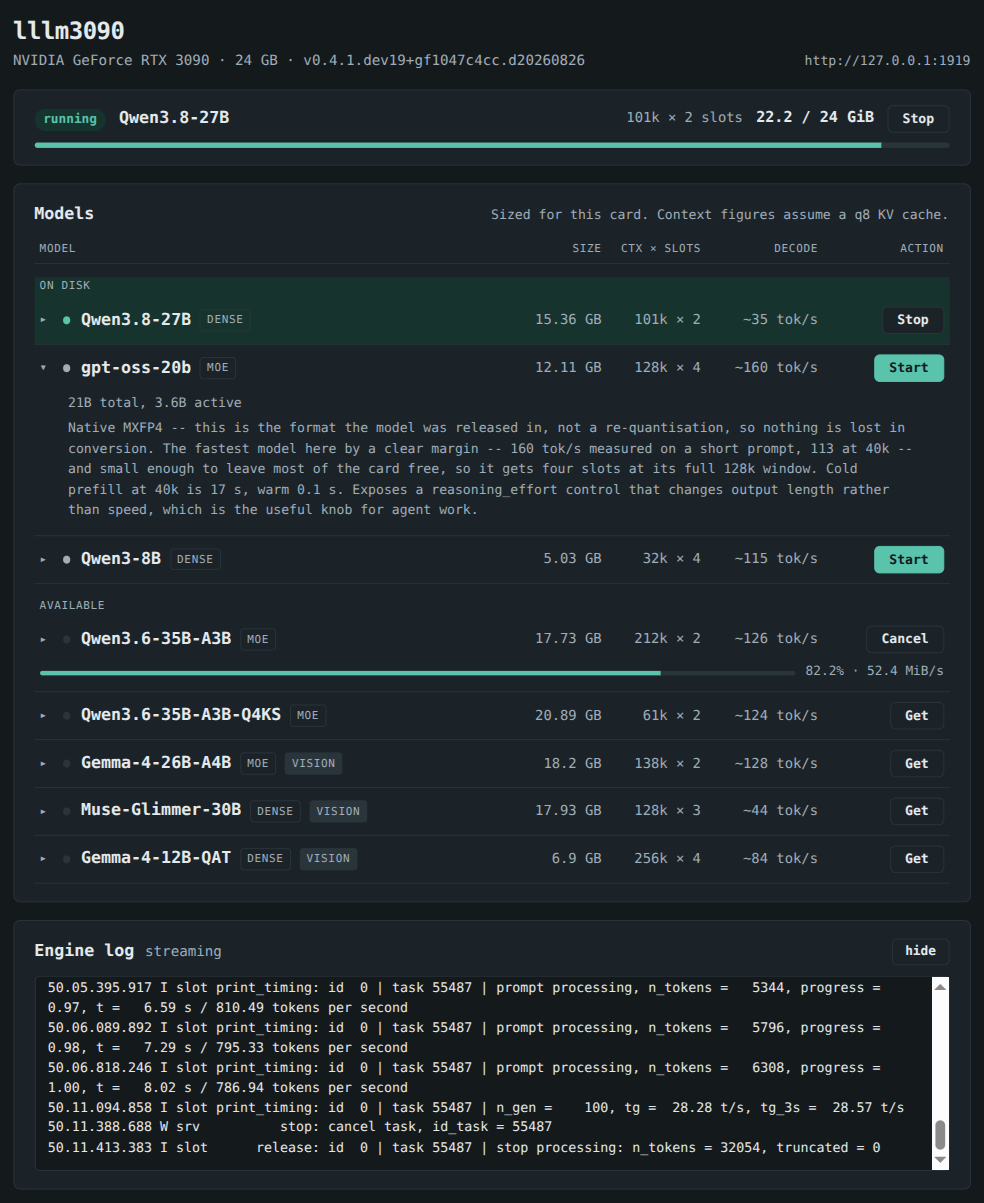The width and height of the screenshot is (984, 1203).
Task: Click the lllm3090 page title
Action: click(x=69, y=30)
